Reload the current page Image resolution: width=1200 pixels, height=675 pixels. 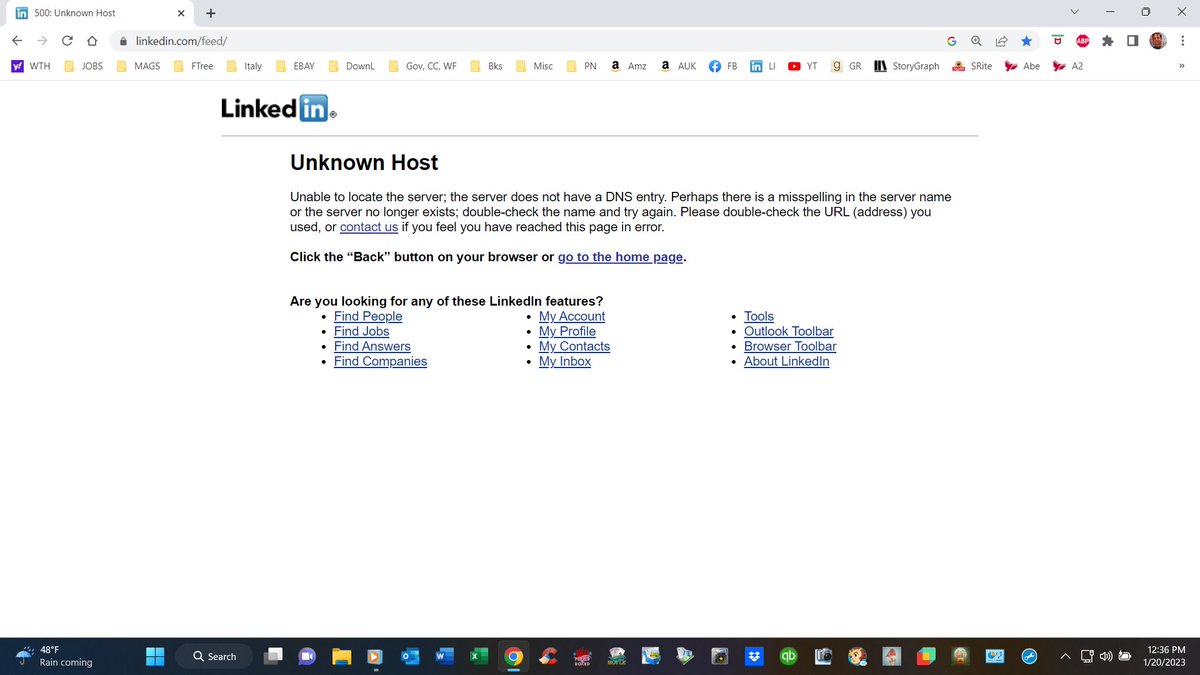[67, 41]
